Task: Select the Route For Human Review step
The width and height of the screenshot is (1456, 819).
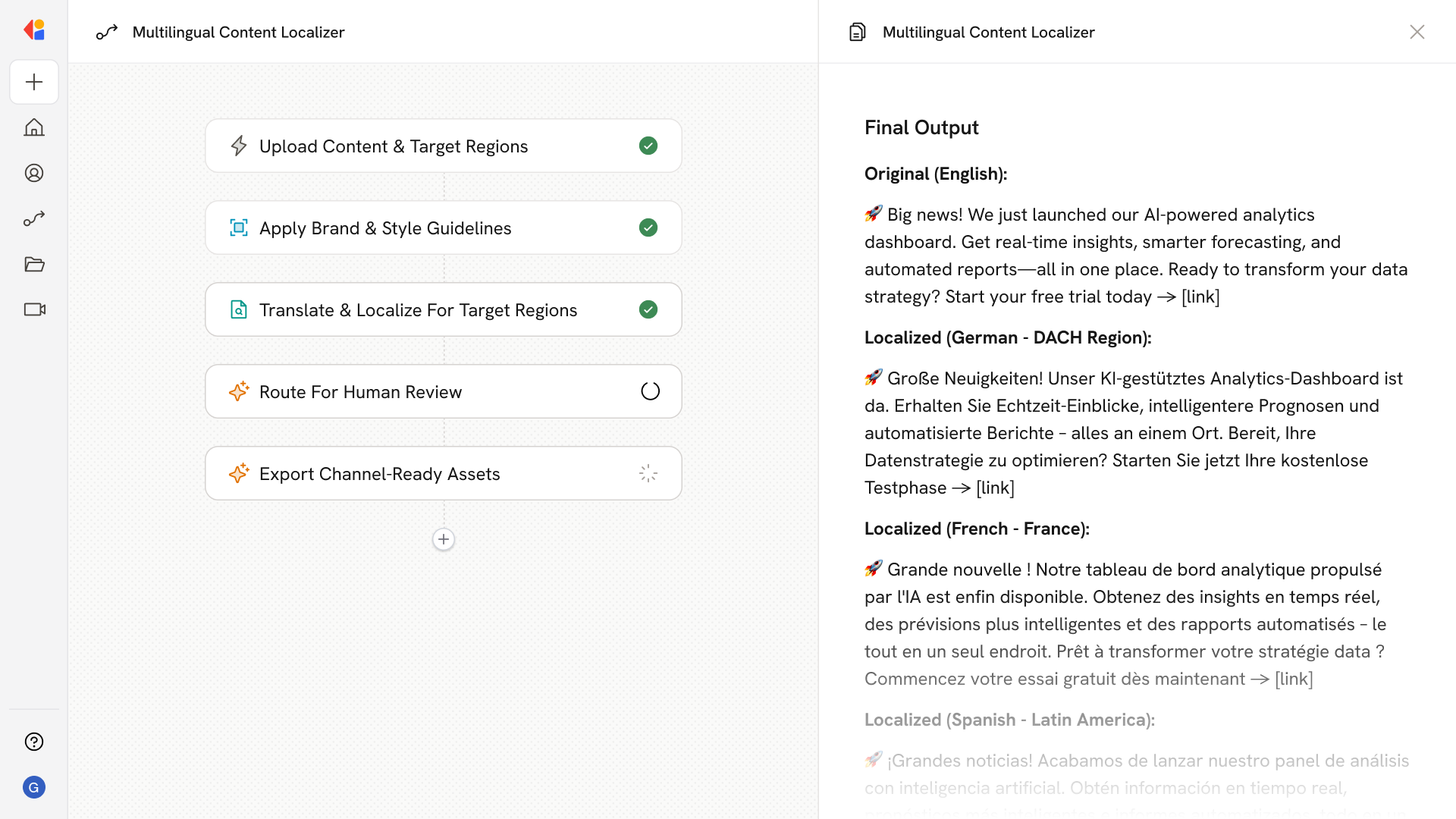Action: point(360,391)
